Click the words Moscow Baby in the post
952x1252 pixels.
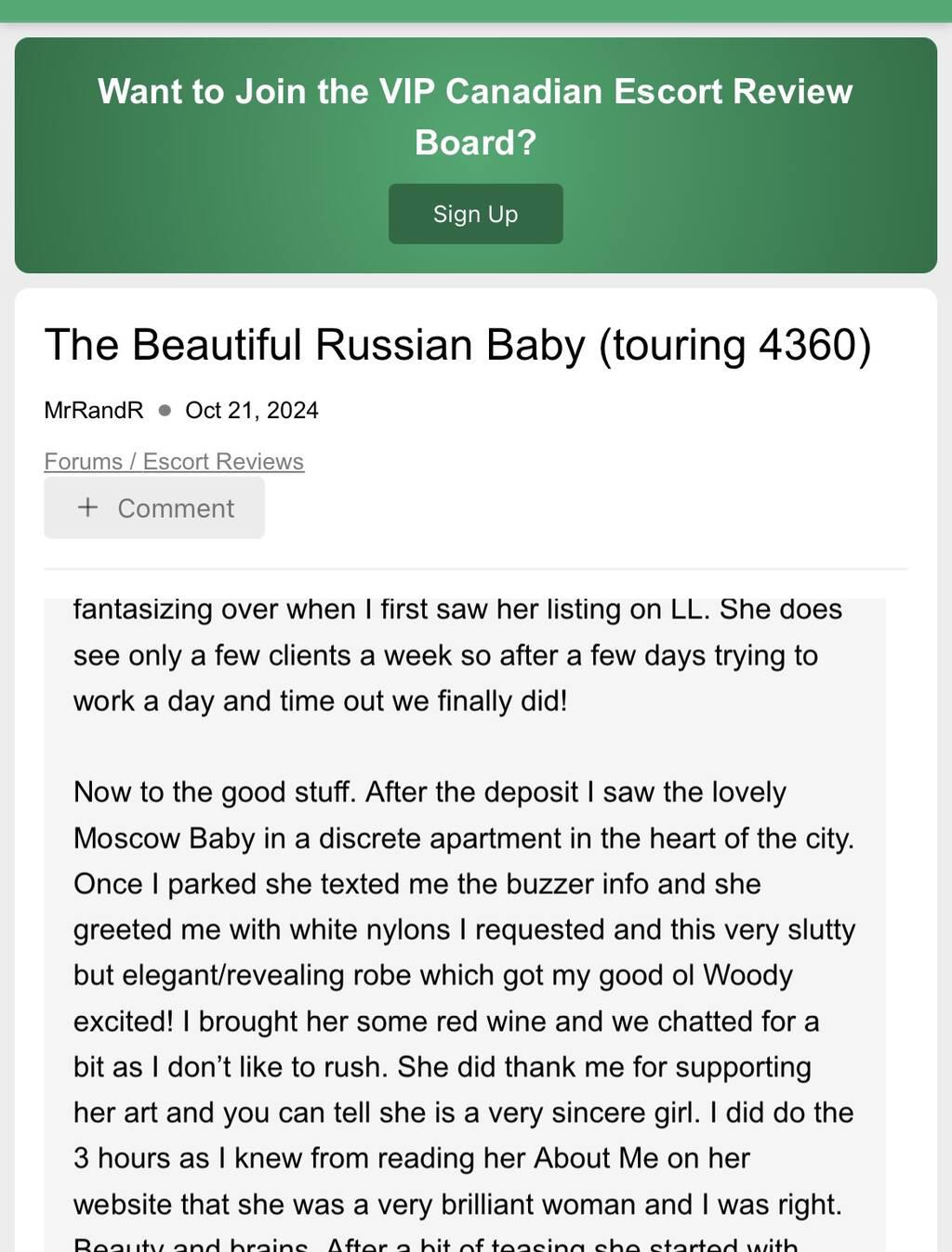[x=165, y=837]
